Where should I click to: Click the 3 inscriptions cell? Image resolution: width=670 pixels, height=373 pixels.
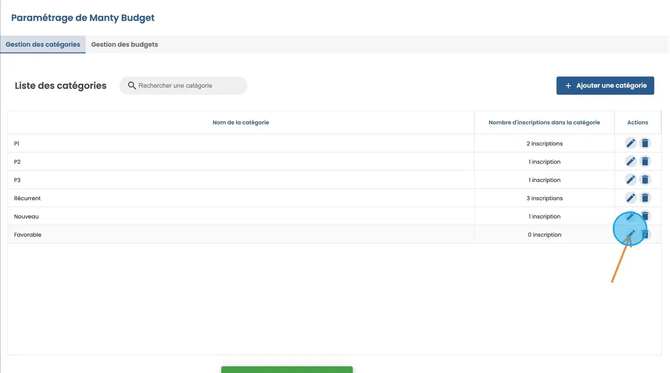click(x=544, y=198)
